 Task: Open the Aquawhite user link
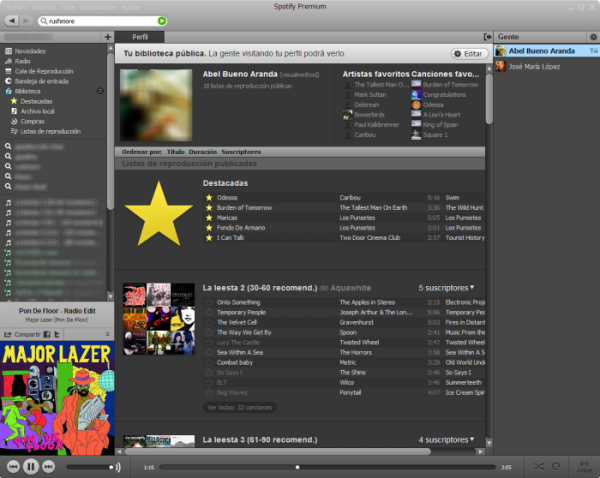351,288
